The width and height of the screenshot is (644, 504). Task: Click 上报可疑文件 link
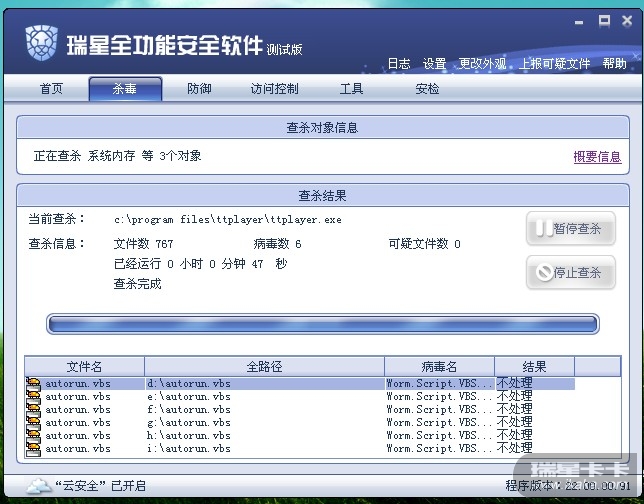click(x=554, y=64)
